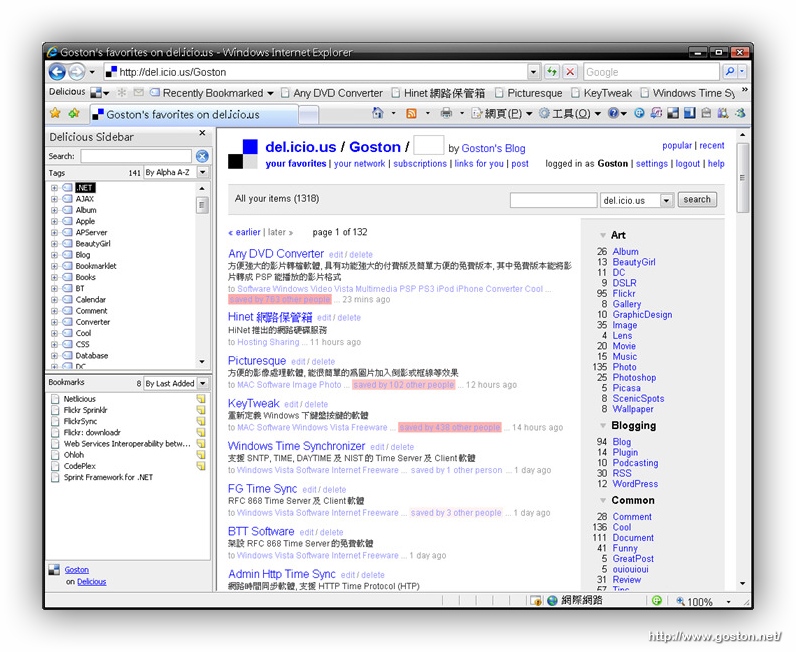Collapse the Blogging tag bundle
This screenshot has height=652, width=796.
[603, 426]
